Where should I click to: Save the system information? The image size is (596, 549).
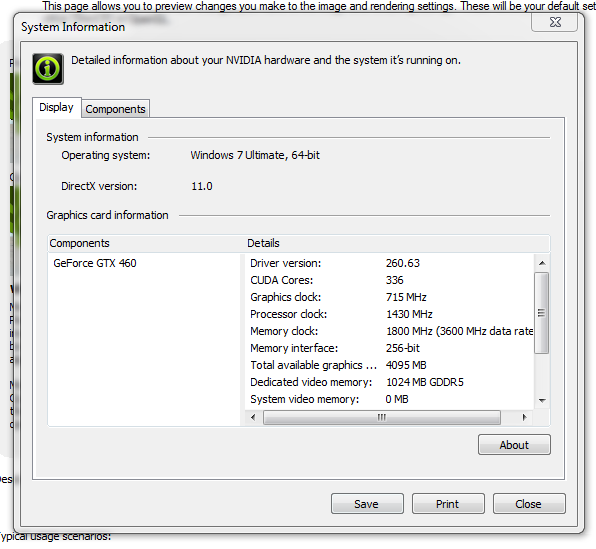(367, 504)
